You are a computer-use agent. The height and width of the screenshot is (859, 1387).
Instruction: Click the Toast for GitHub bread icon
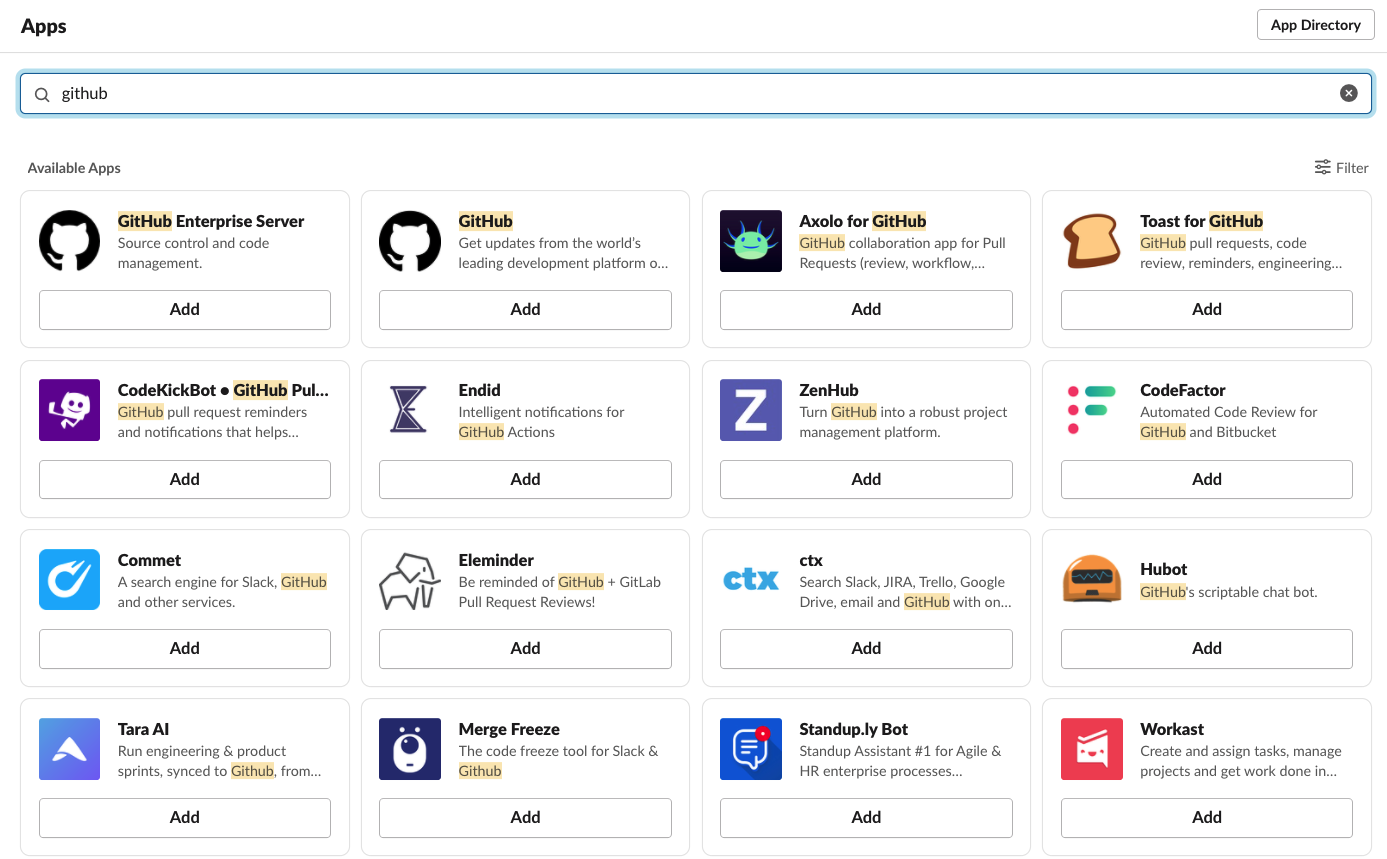[1092, 241]
